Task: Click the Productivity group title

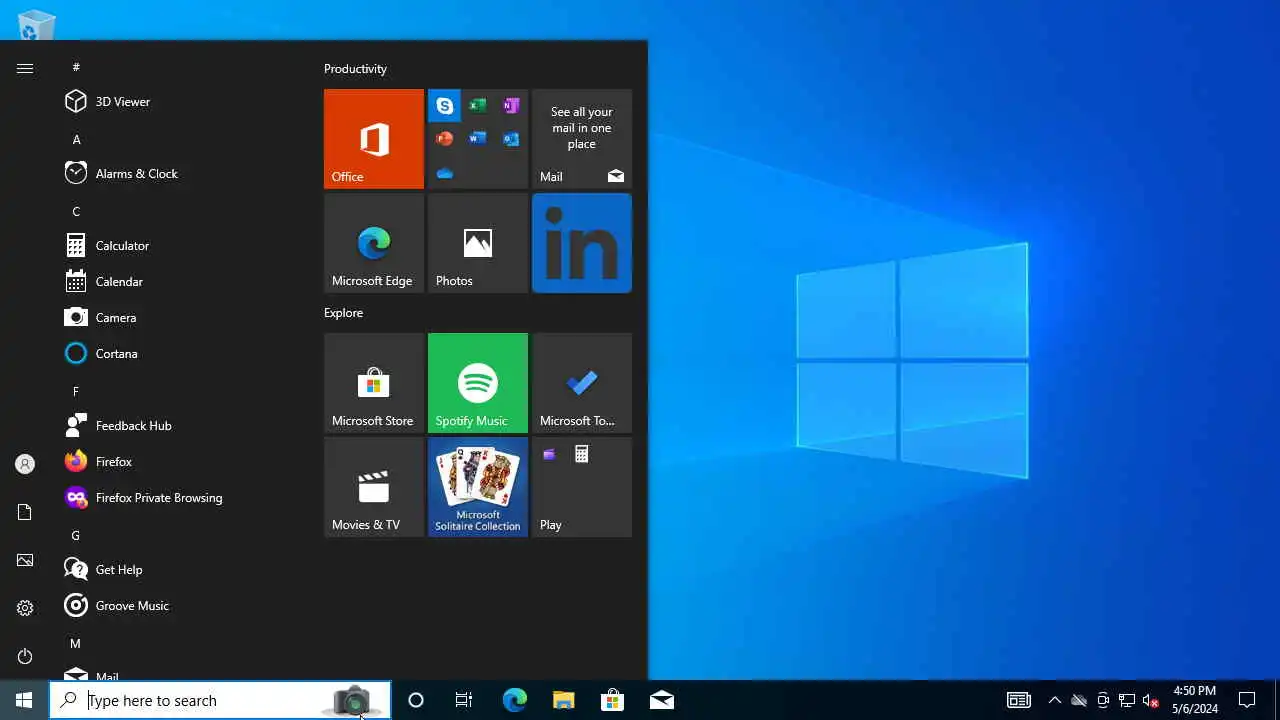Action: (355, 68)
